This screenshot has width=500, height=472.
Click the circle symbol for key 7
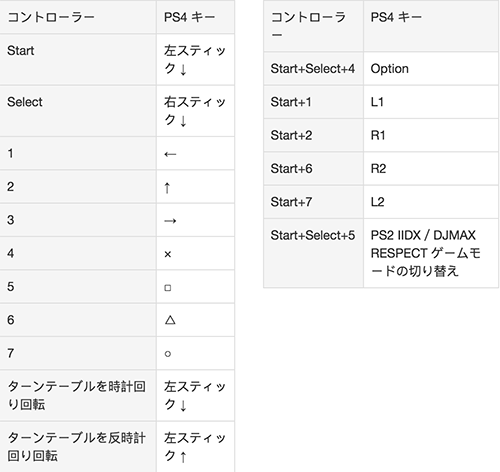pyautogui.click(x=168, y=354)
